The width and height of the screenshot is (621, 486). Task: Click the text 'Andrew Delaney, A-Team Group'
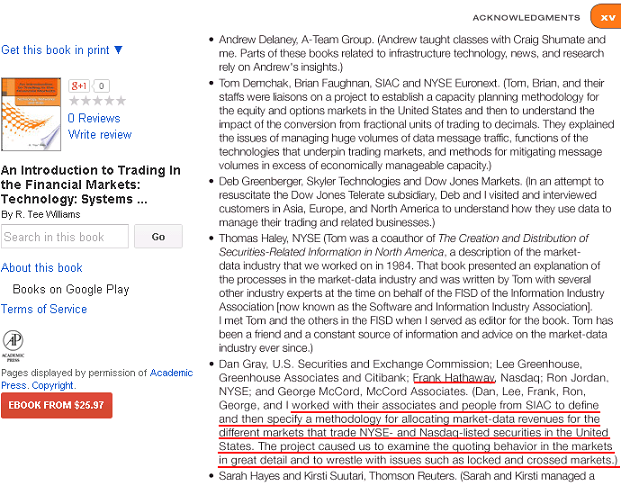tap(295, 40)
